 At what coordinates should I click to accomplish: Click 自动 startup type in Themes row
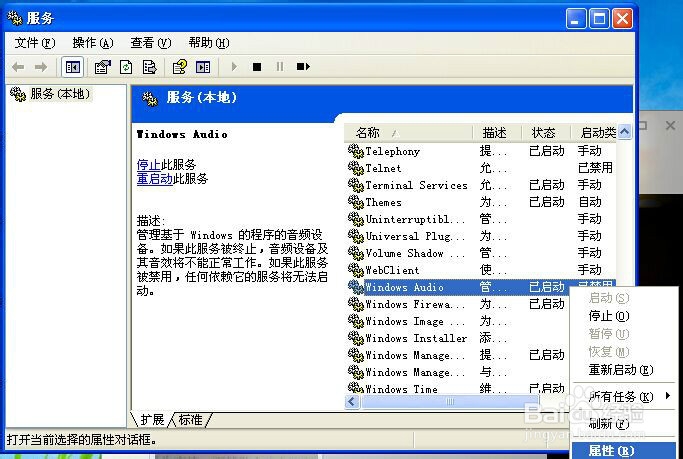coord(590,202)
